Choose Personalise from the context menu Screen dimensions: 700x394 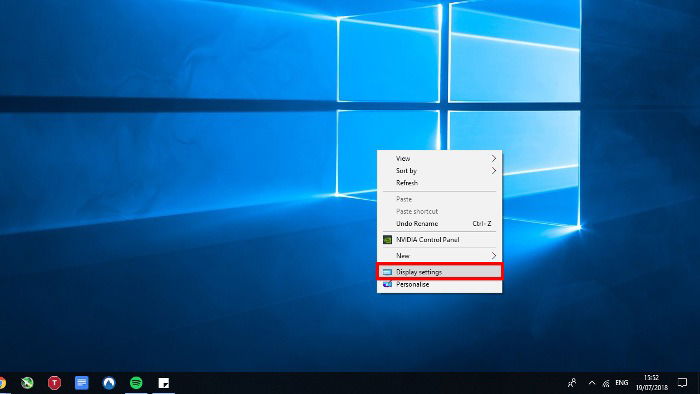pyautogui.click(x=440, y=284)
